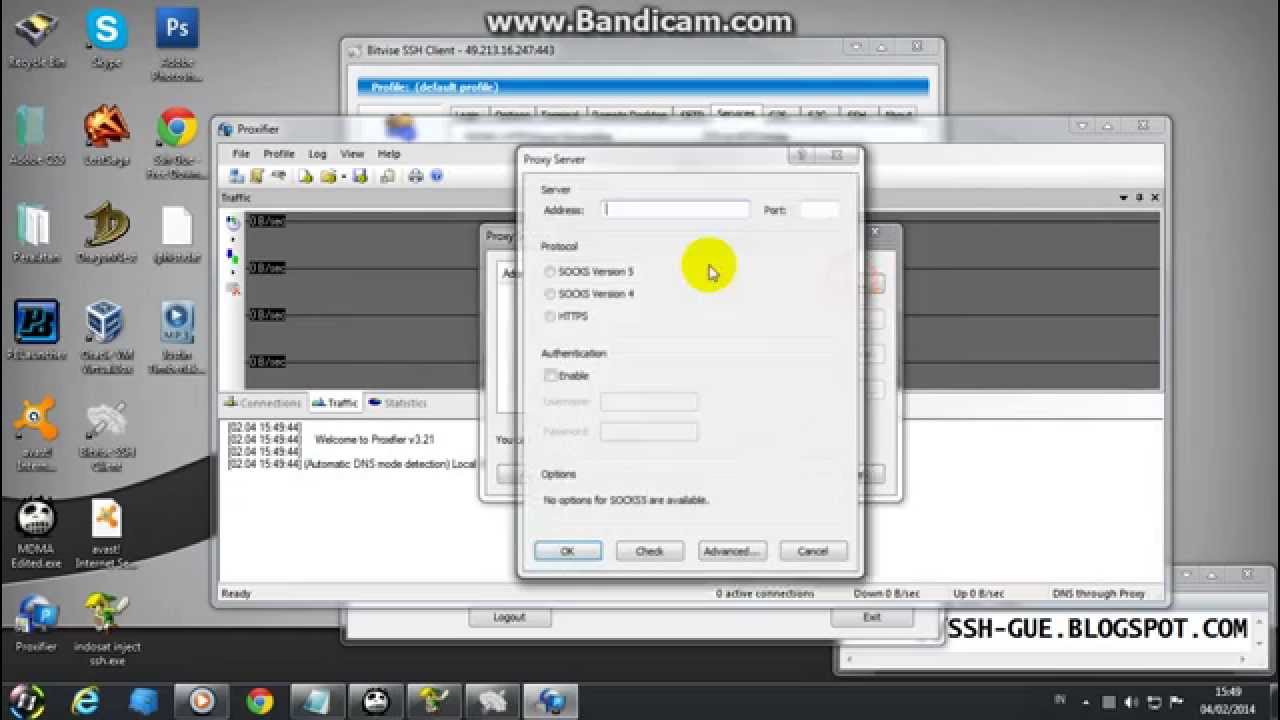Click '0 active connections' status text

click(x=765, y=594)
